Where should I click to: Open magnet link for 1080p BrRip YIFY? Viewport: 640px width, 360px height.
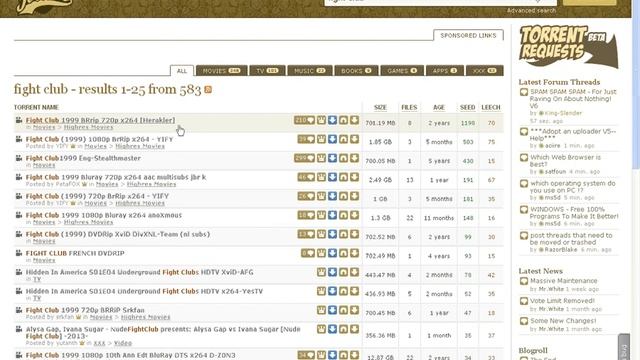[344, 139]
